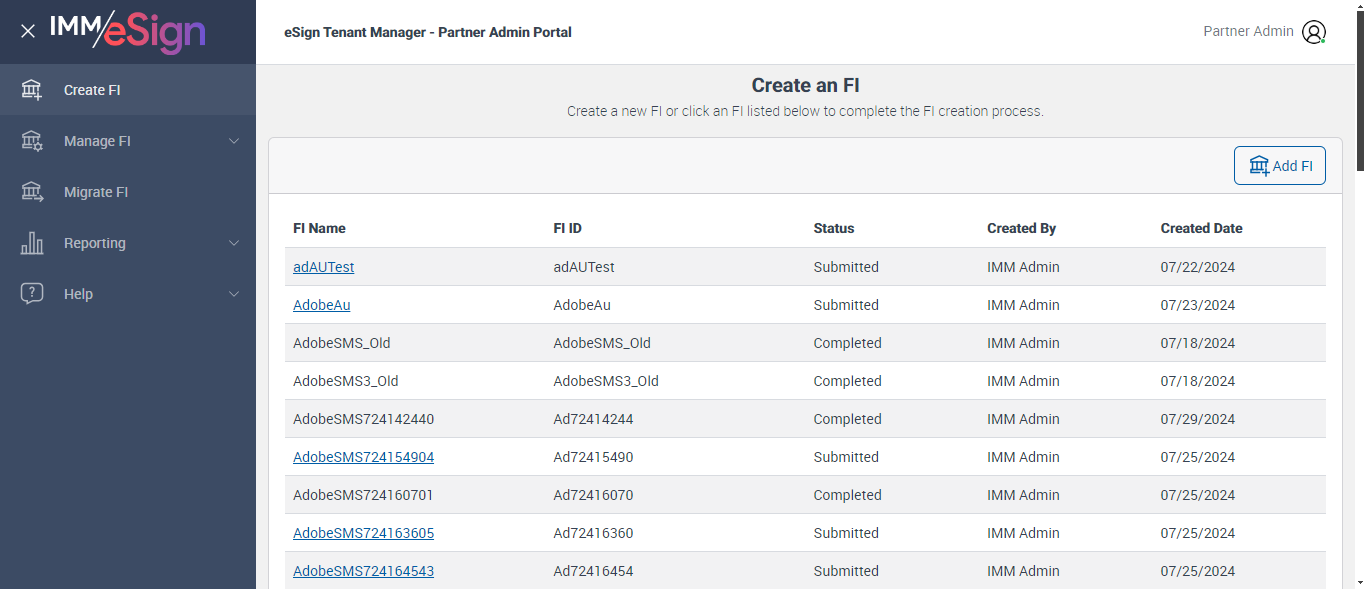Expand the Manage FI chevron
Screen dimensions: 1366x589
point(234,141)
